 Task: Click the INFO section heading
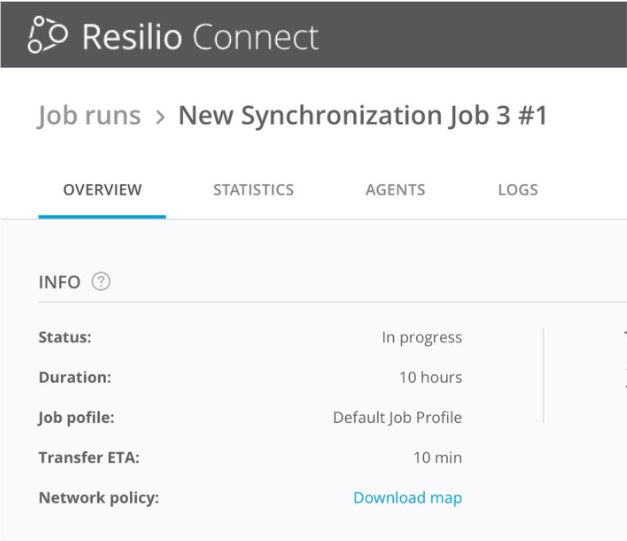[59, 282]
